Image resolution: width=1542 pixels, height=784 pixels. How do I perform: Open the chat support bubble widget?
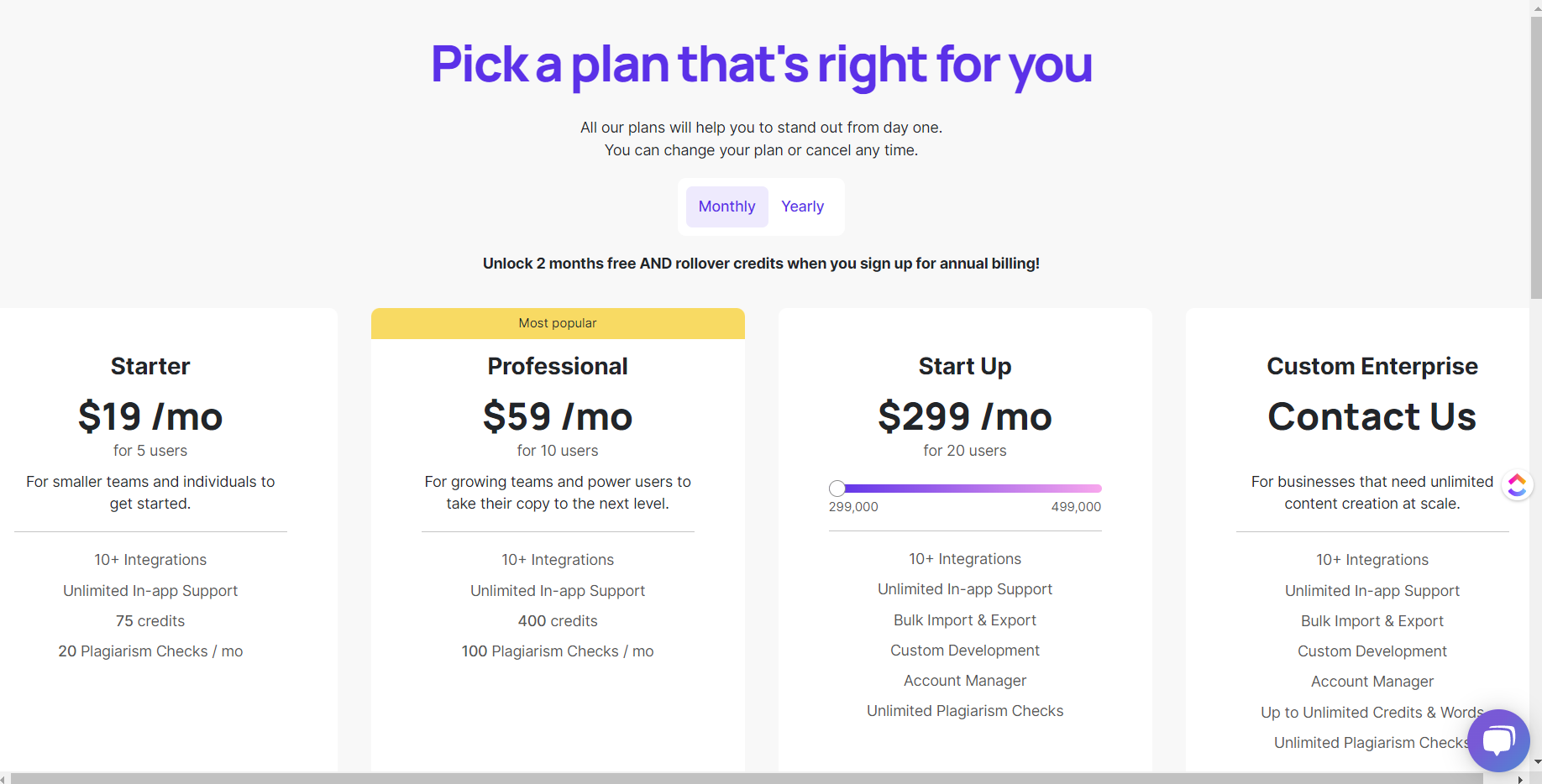pos(1497,740)
